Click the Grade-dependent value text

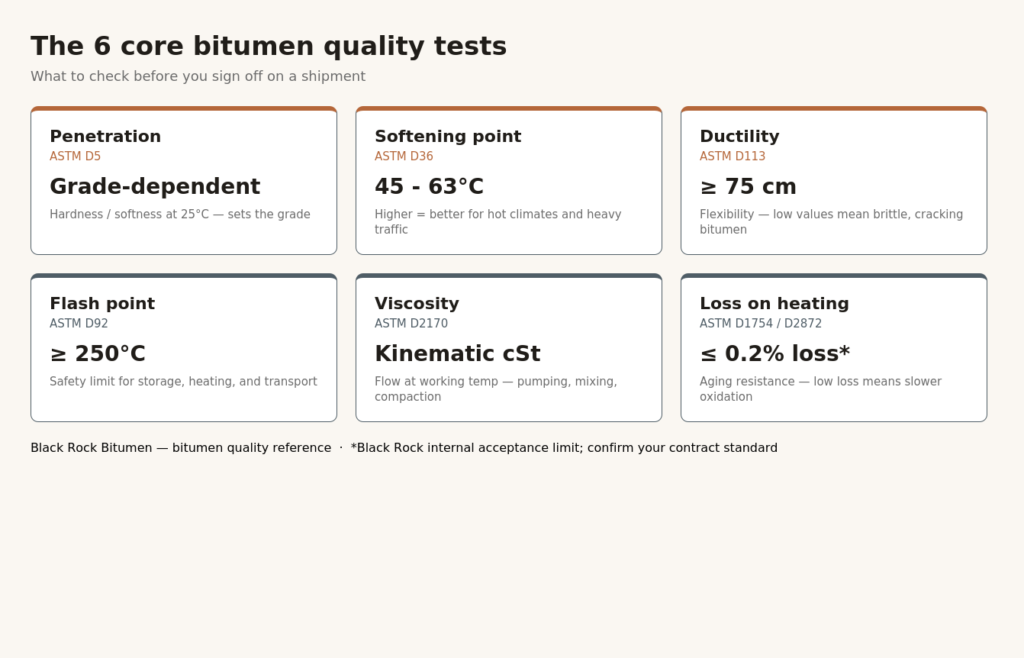coord(155,187)
